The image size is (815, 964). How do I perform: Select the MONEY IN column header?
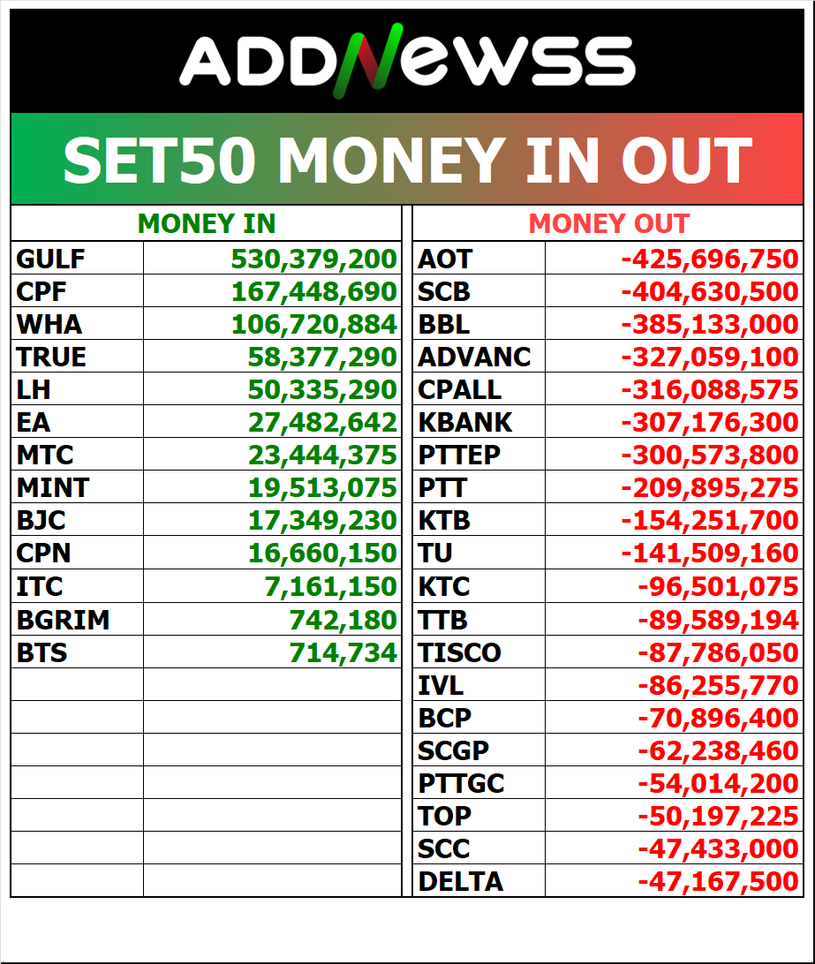coord(206,223)
